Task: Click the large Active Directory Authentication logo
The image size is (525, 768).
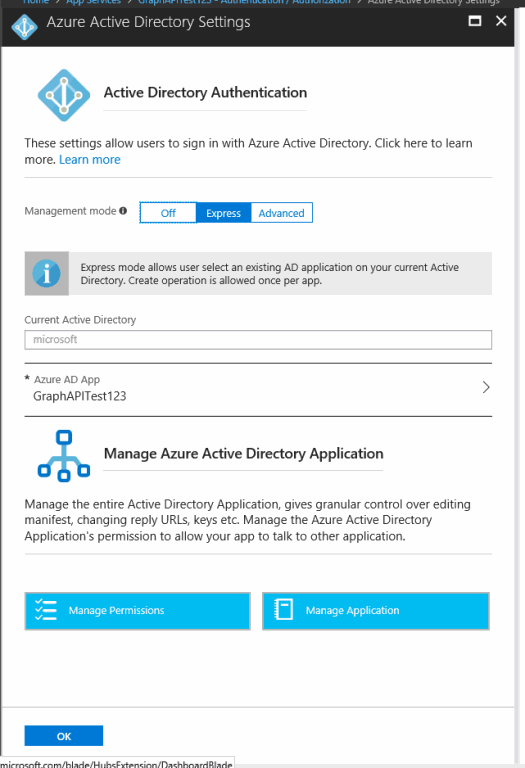Action: 64,95
